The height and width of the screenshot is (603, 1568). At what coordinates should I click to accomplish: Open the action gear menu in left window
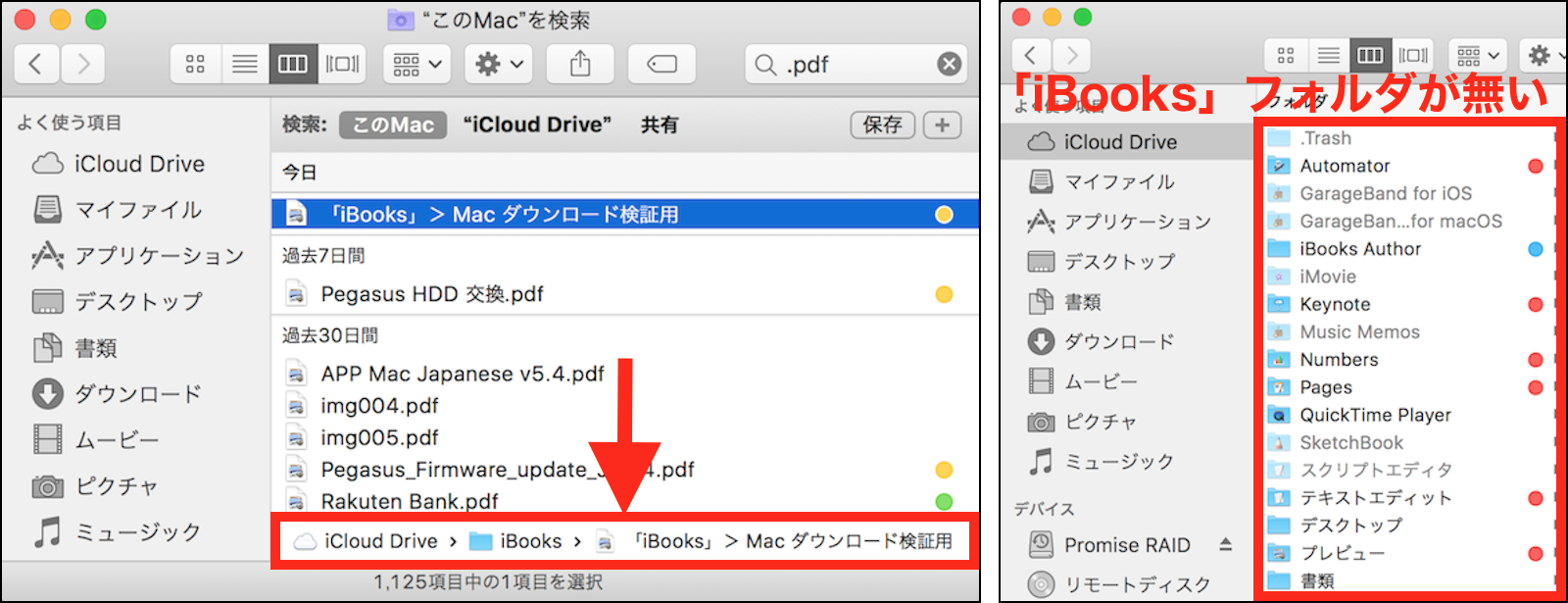499,65
